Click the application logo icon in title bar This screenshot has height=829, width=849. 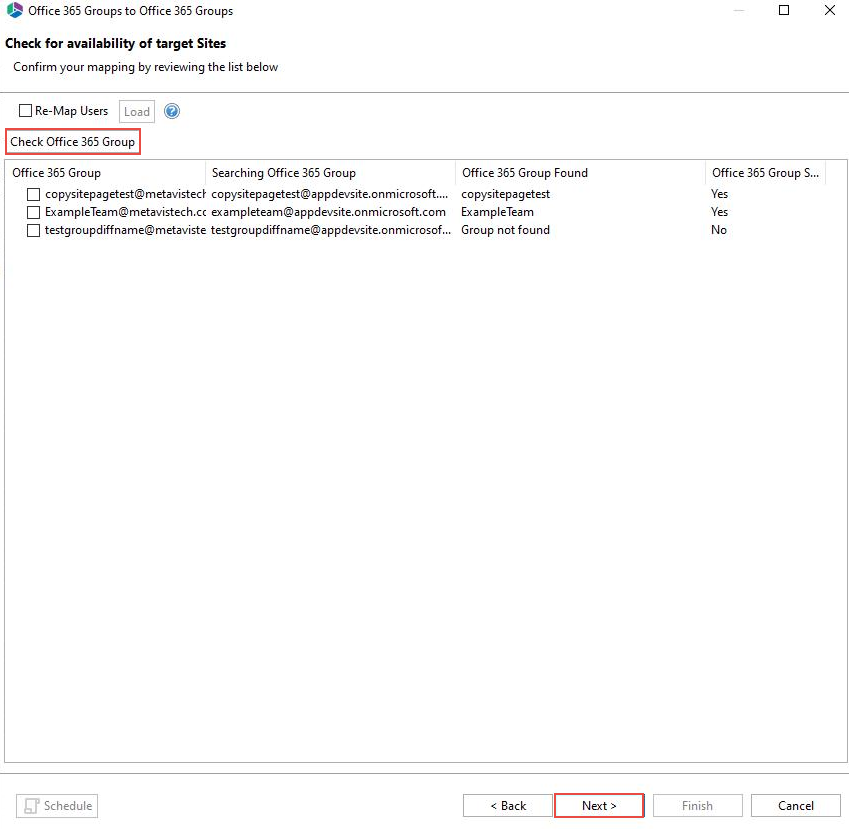coord(15,10)
